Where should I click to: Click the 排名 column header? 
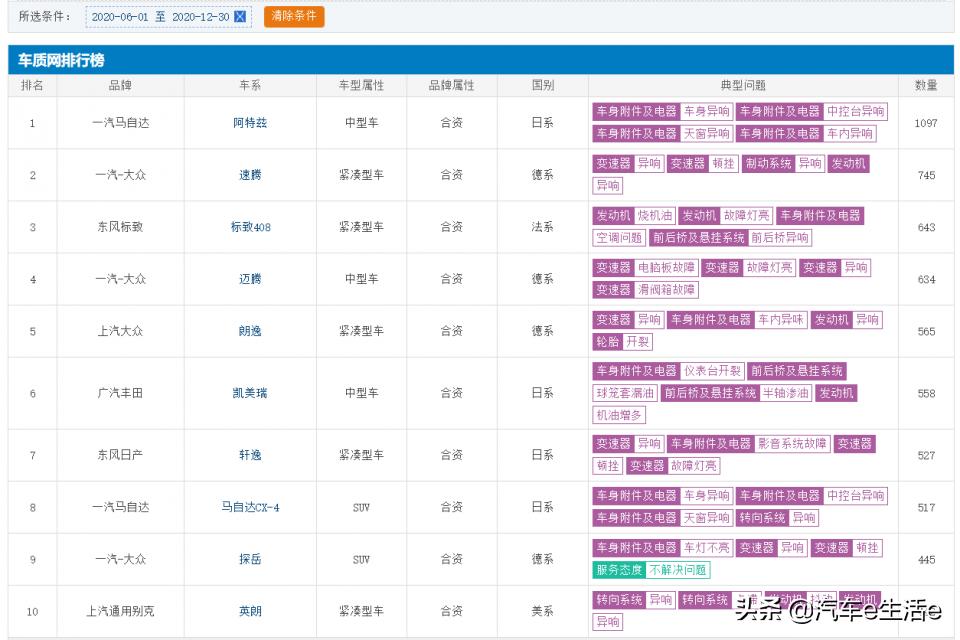(x=32, y=86)
